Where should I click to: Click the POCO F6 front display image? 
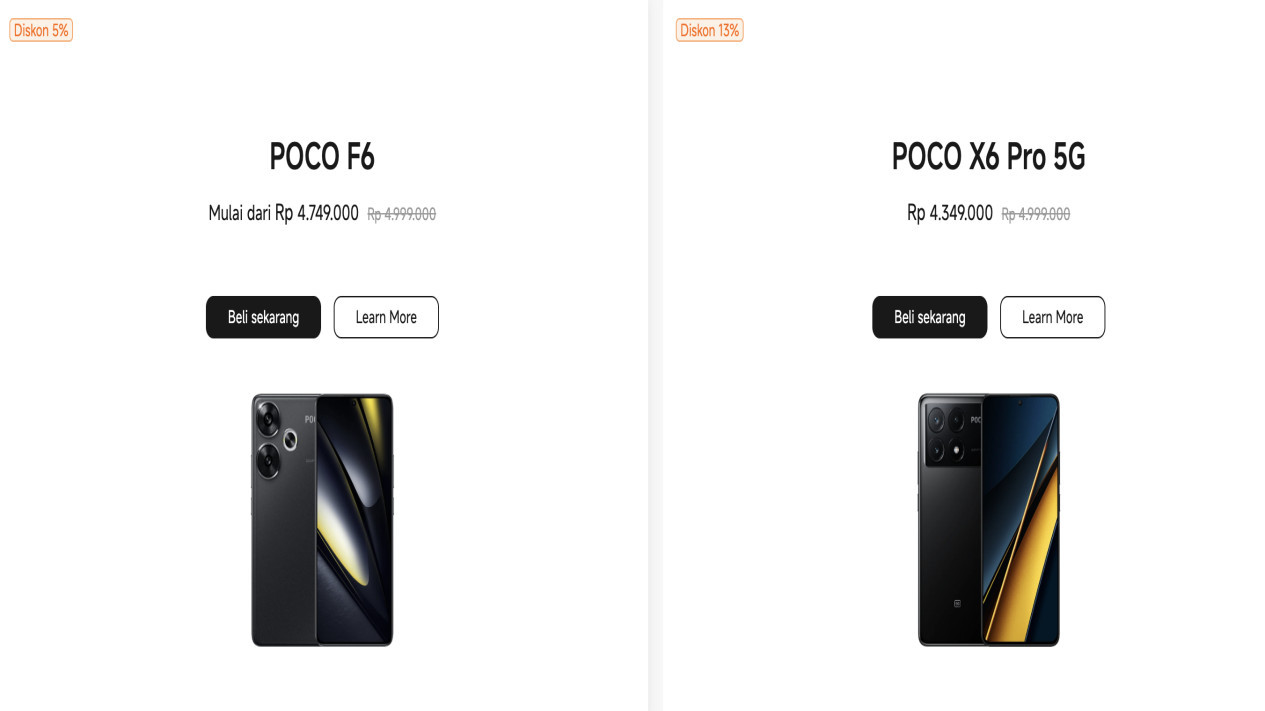(x=354, y=519)
